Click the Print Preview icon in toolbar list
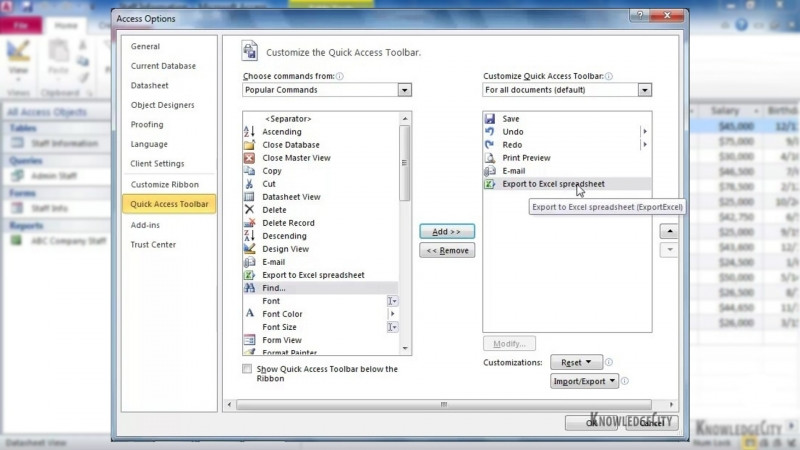Screen dimensions: 800x450 [x=490, y=158]
